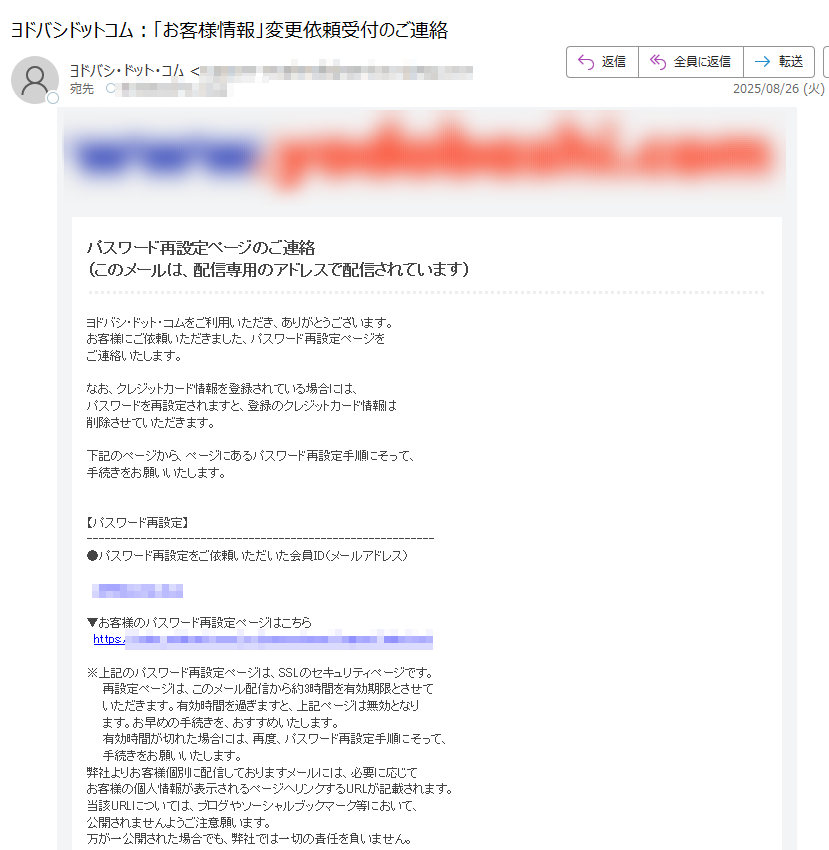The width and height of the screenshot is (829, 850).
Task: Click the ▼お客様のパスワード再設定ページはこちら text
Action: (199, 622)
